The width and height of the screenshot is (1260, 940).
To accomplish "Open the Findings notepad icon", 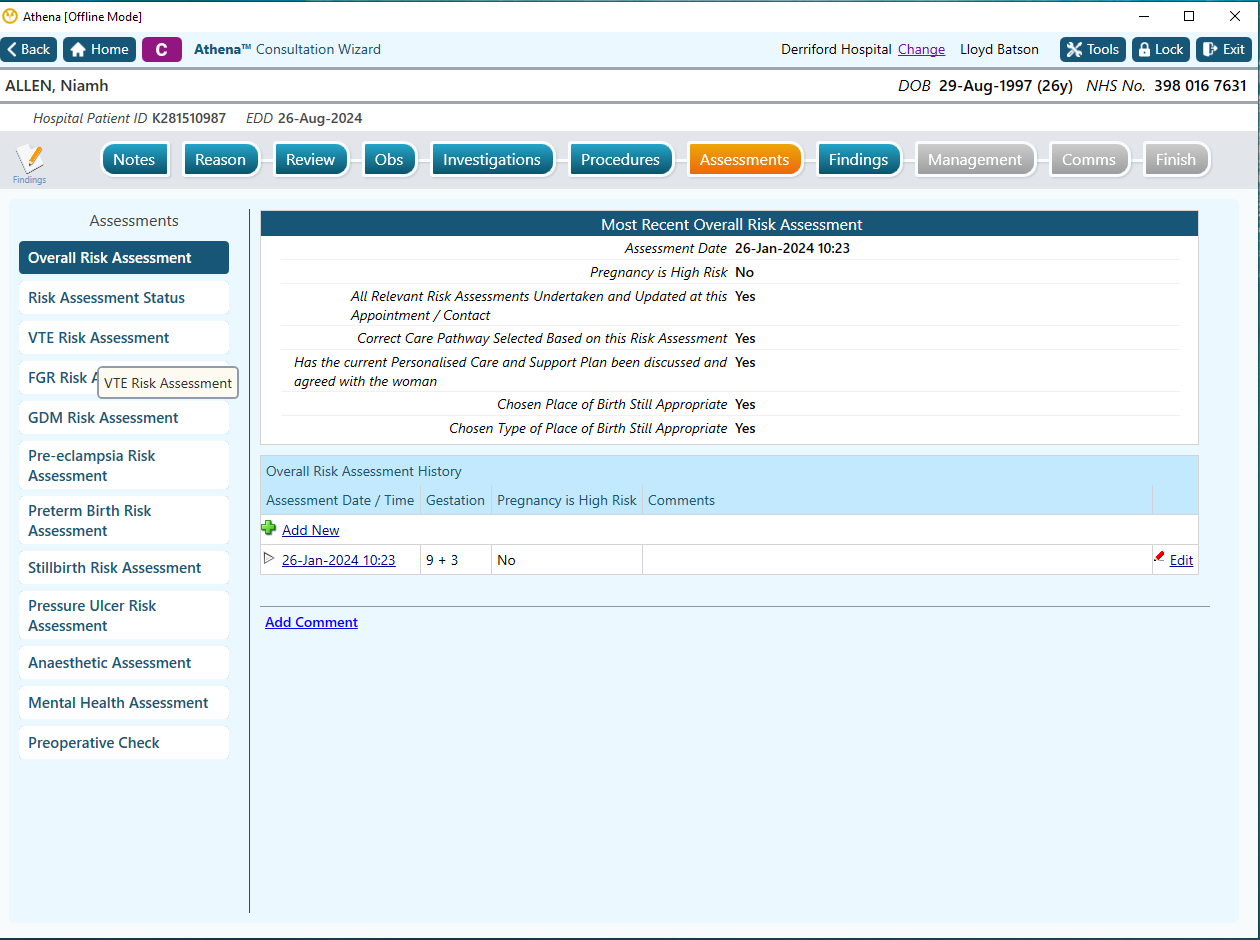I will [30, 164].
